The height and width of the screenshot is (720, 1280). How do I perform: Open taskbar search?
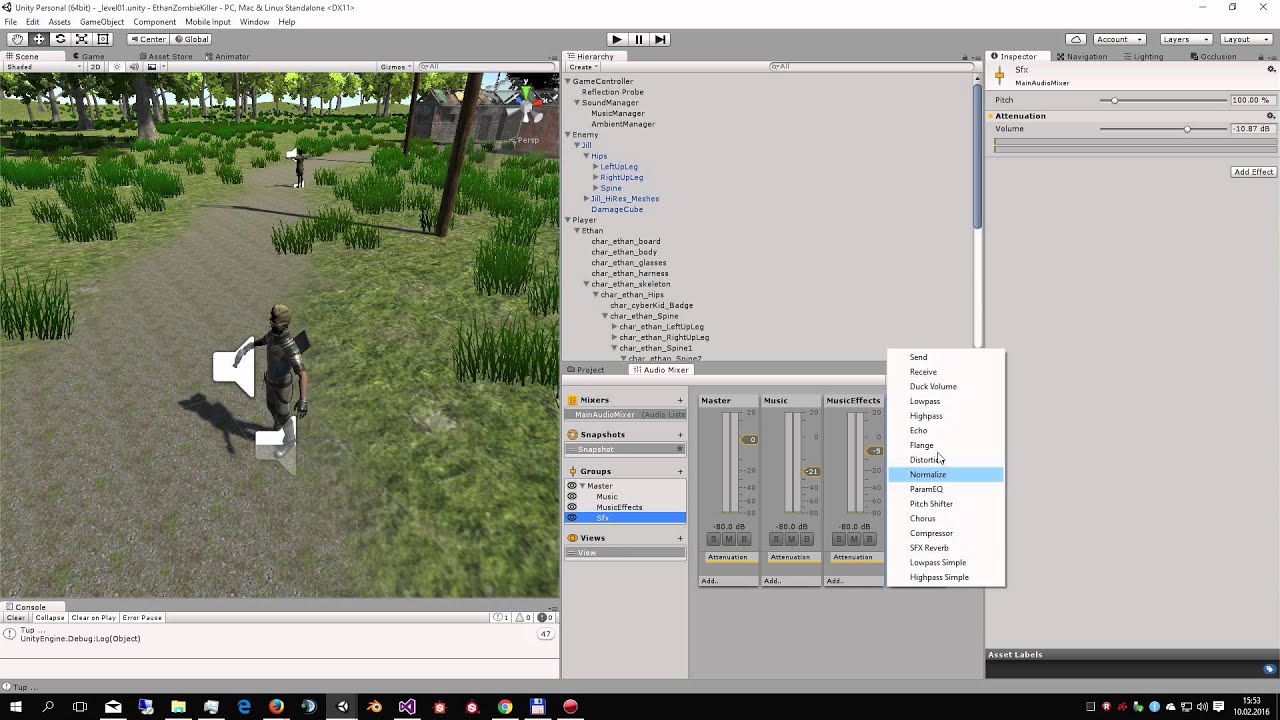[x=48, y=707]
